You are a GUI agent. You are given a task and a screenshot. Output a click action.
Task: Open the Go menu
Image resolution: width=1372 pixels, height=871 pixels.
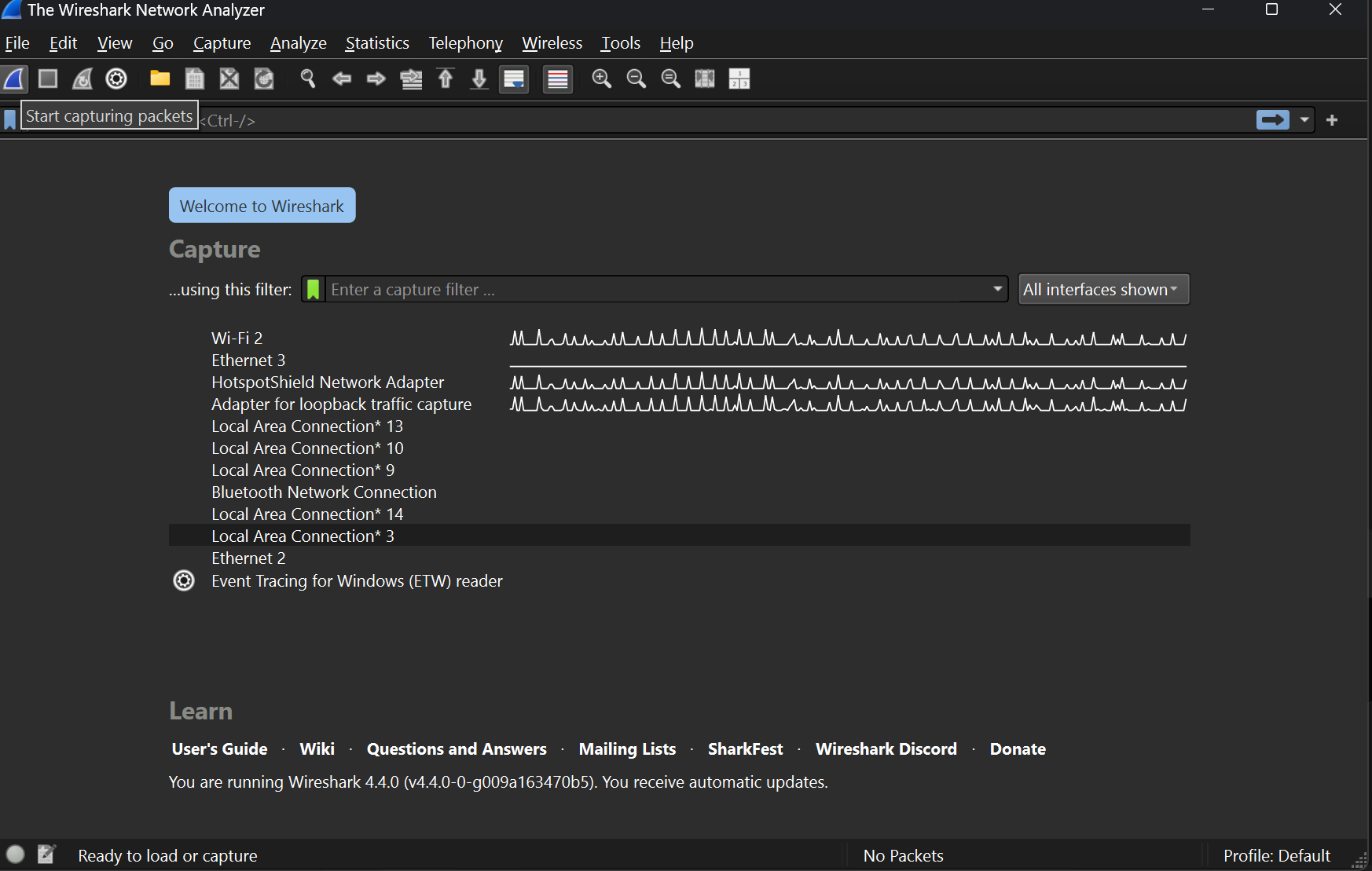pyautogui.click(x=163, y=43)
